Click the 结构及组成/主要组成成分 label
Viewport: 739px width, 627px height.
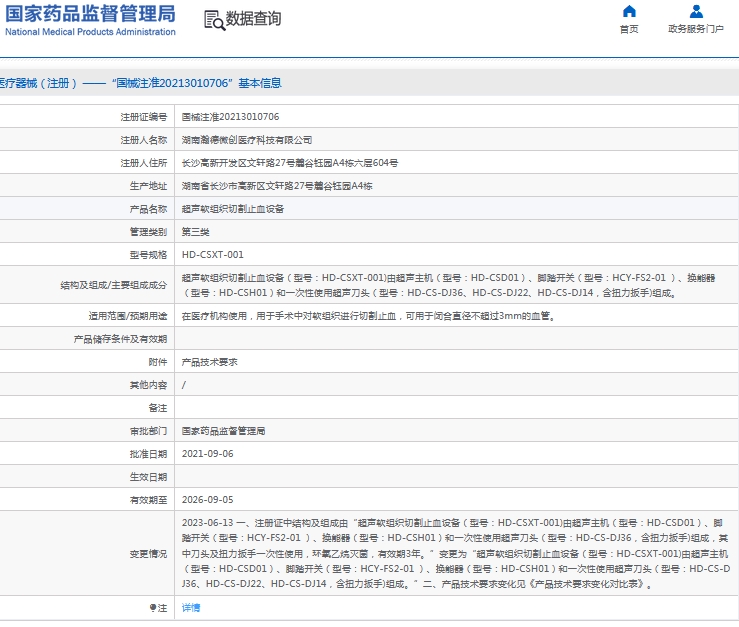pos(114,285)
